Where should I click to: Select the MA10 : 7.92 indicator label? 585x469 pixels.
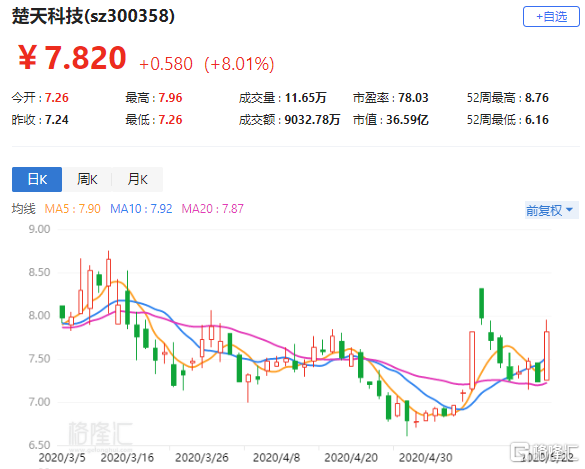pyautogui.click(x=141, y=209)
